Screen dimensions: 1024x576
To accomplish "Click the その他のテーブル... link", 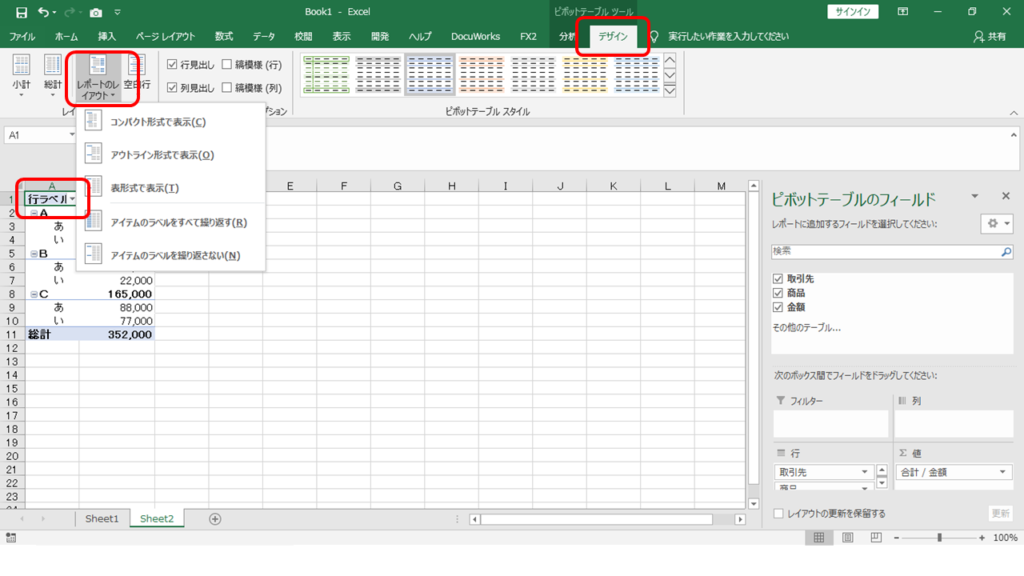I will click(x=807, y=328).
